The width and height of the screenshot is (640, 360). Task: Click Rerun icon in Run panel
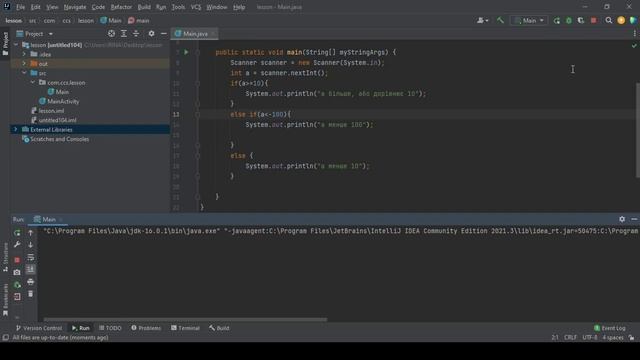[x=17, y=233]
